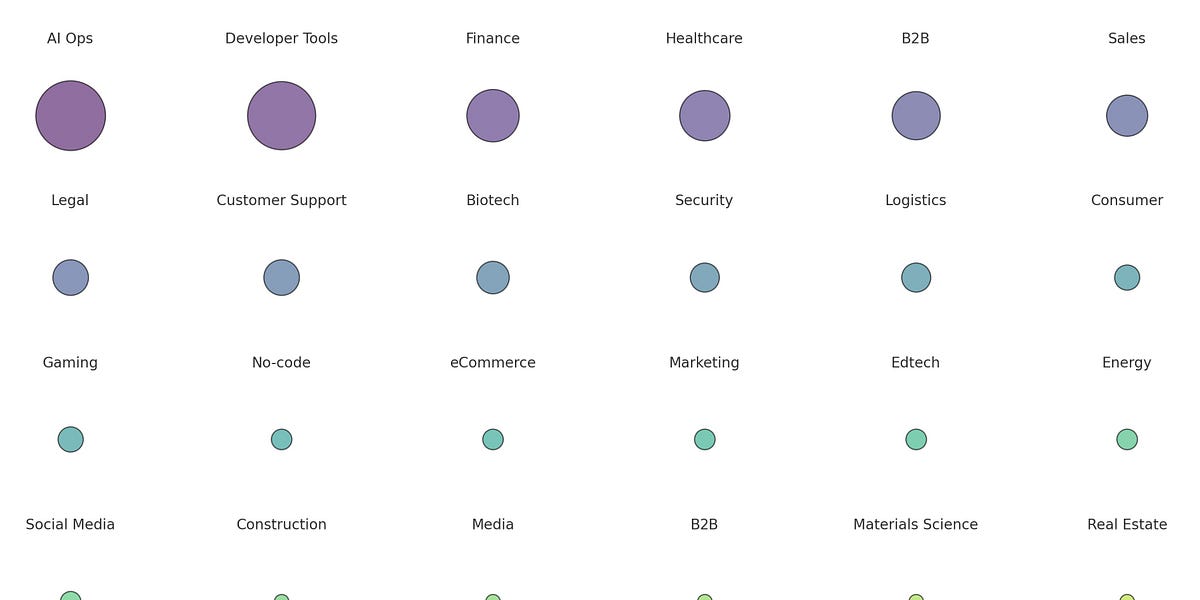
Task: Select the Logistics circle
Action: (916, 277)
